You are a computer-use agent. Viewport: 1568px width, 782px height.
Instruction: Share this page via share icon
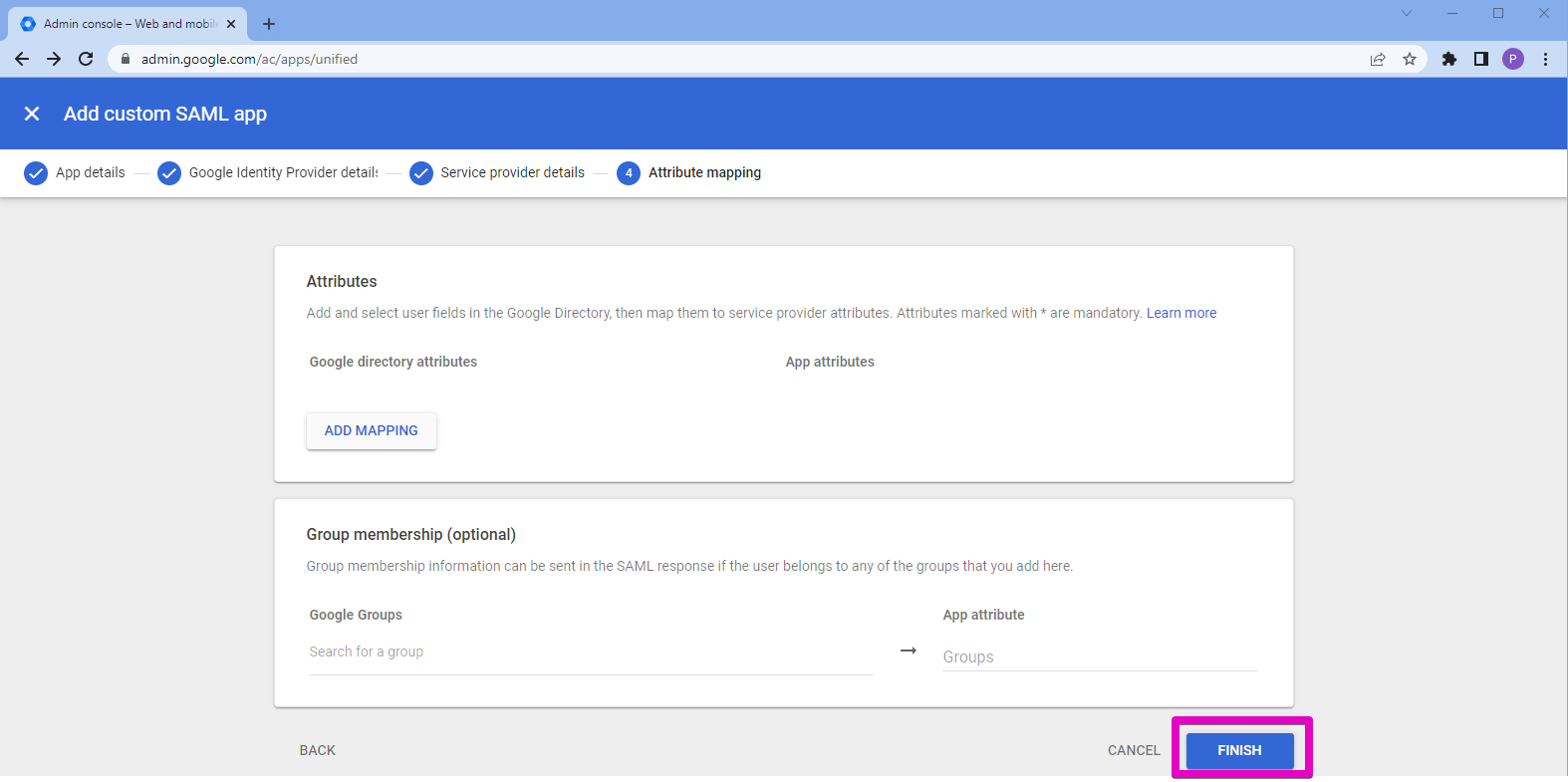click(x=1378, y=59)
